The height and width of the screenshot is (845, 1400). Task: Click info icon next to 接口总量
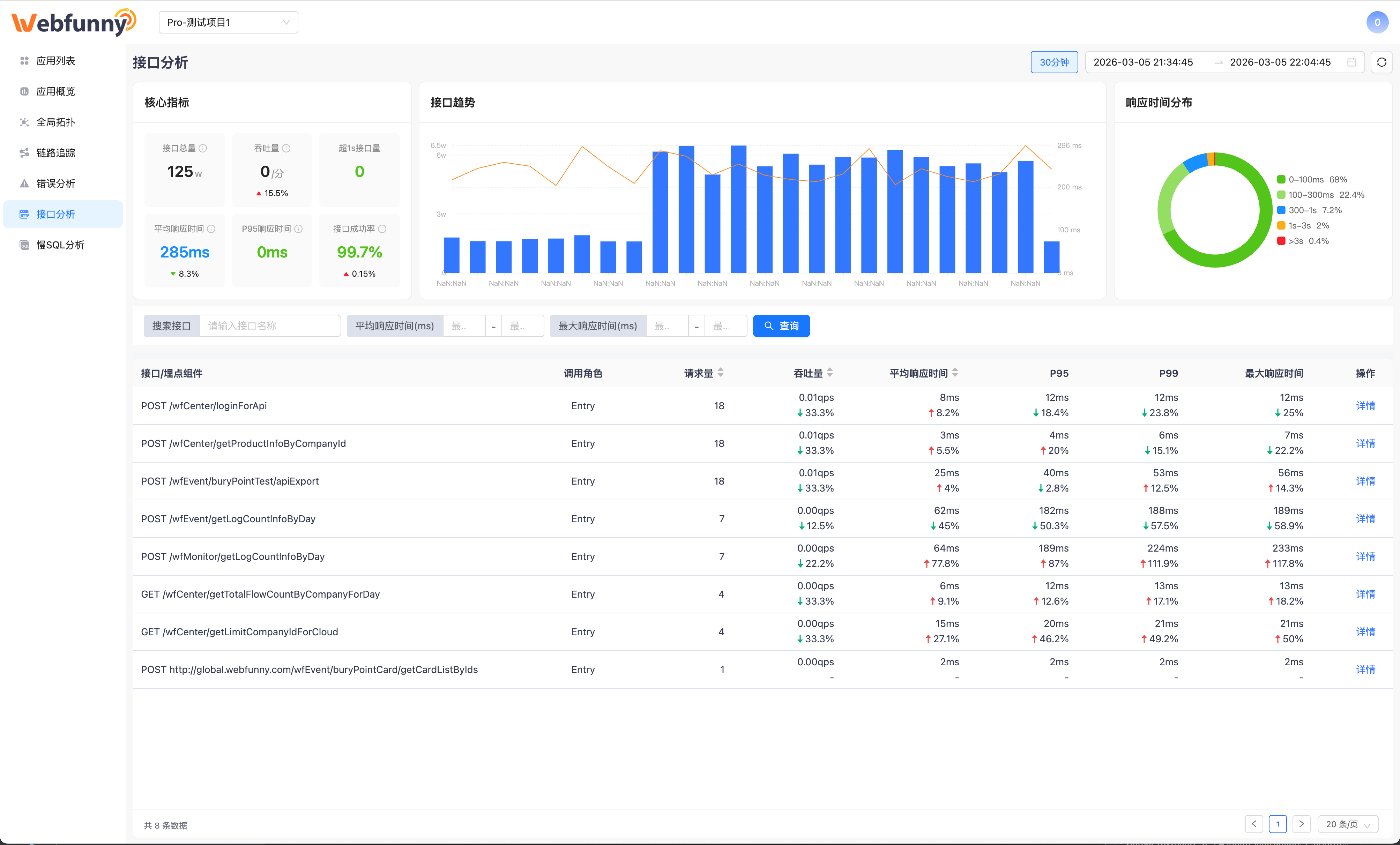click(x=203, y=148)
